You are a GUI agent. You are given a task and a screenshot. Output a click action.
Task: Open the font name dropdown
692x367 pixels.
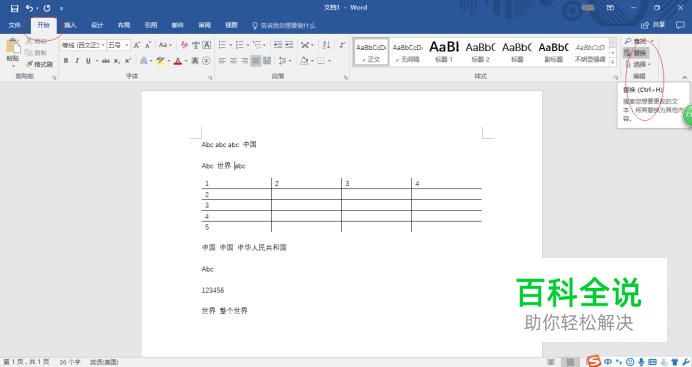click(103, 45)
